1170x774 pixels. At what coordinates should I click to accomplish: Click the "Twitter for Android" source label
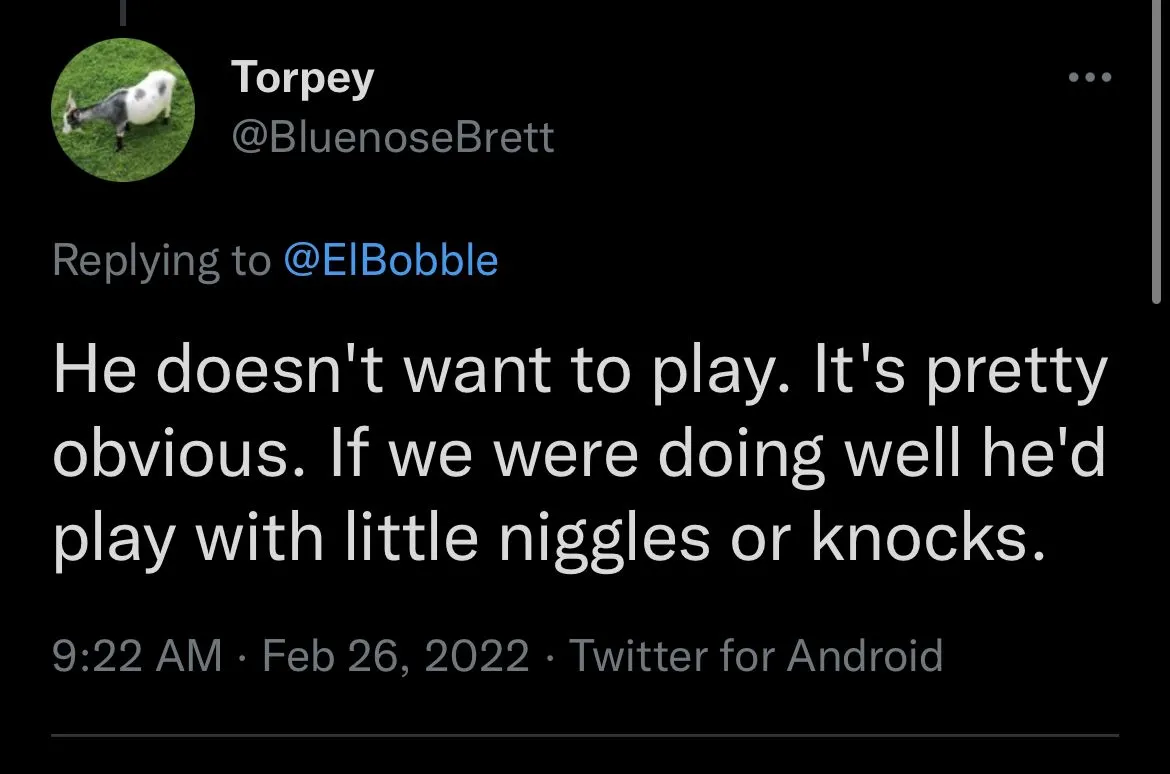click(x=756, y=656)
